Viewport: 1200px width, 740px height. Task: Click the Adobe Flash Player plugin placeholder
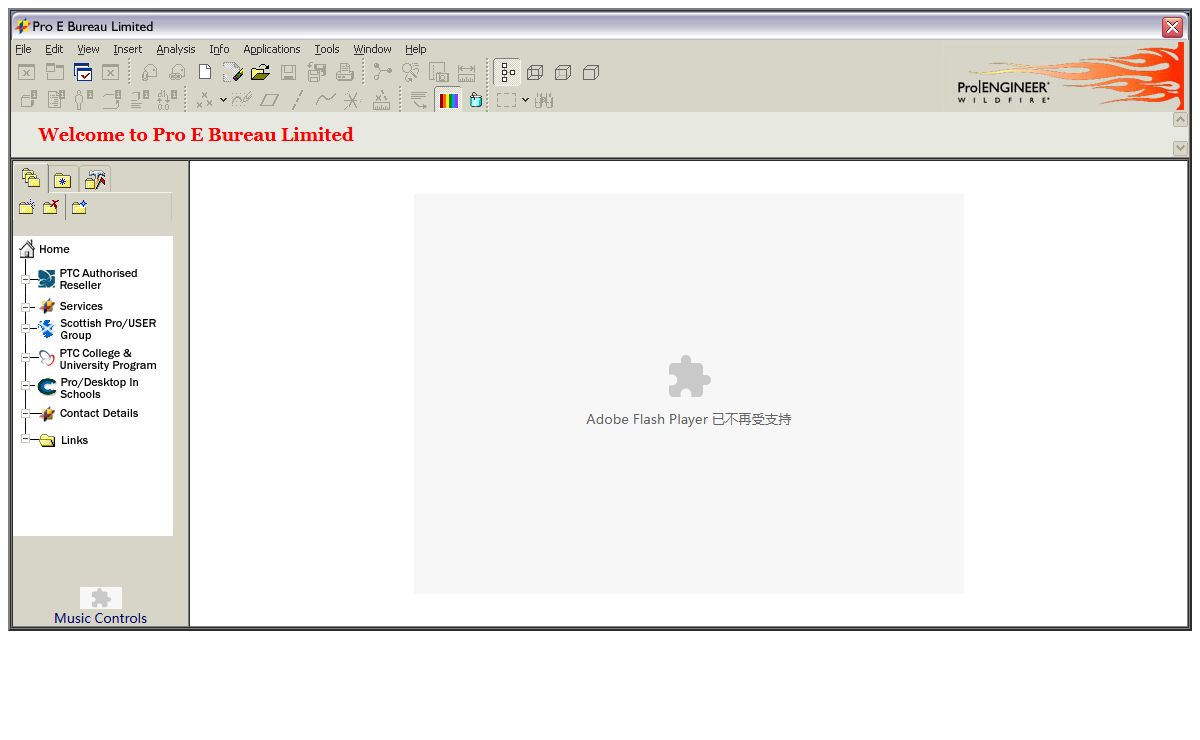pos(689,394)
